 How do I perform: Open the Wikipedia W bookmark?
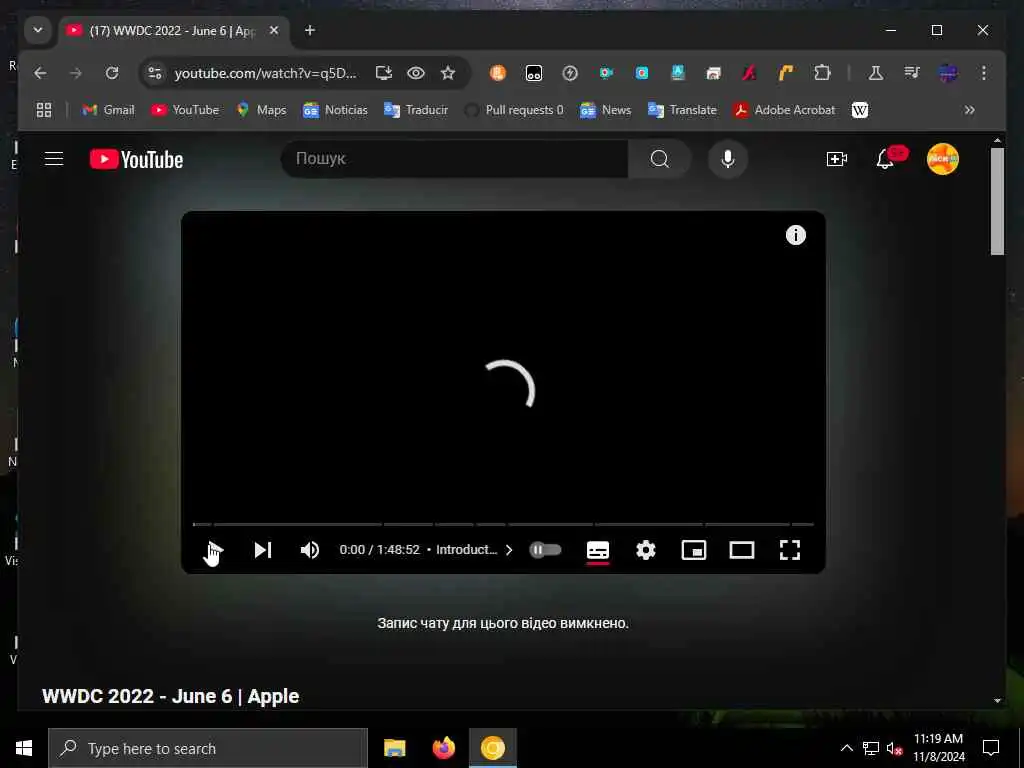[860, 110]
